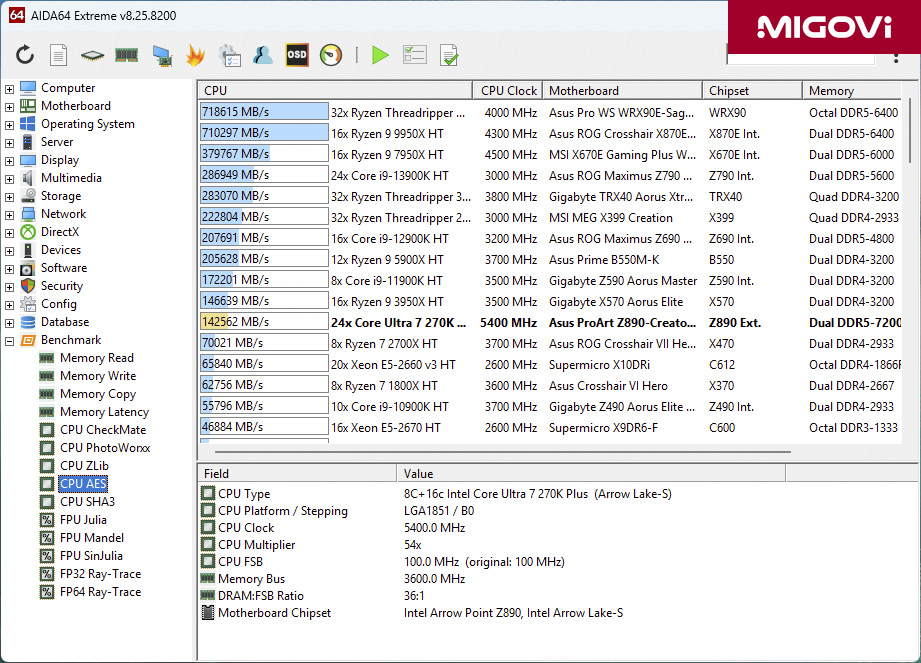
Task: Select the CPU chip icon in the toolbar
Action: (x=92, y=55)
